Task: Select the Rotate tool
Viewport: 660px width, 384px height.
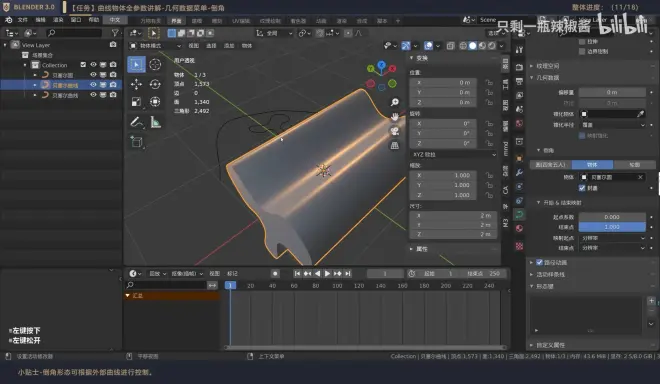Action: tap(155, 84)
